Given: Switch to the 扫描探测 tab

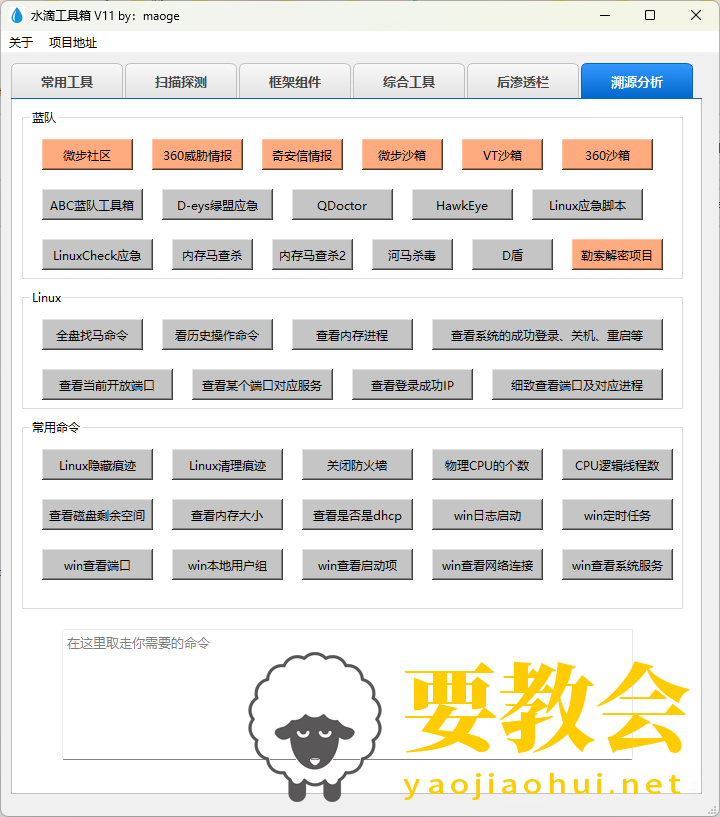Looking at the screenshot, I should click(181, 82).
